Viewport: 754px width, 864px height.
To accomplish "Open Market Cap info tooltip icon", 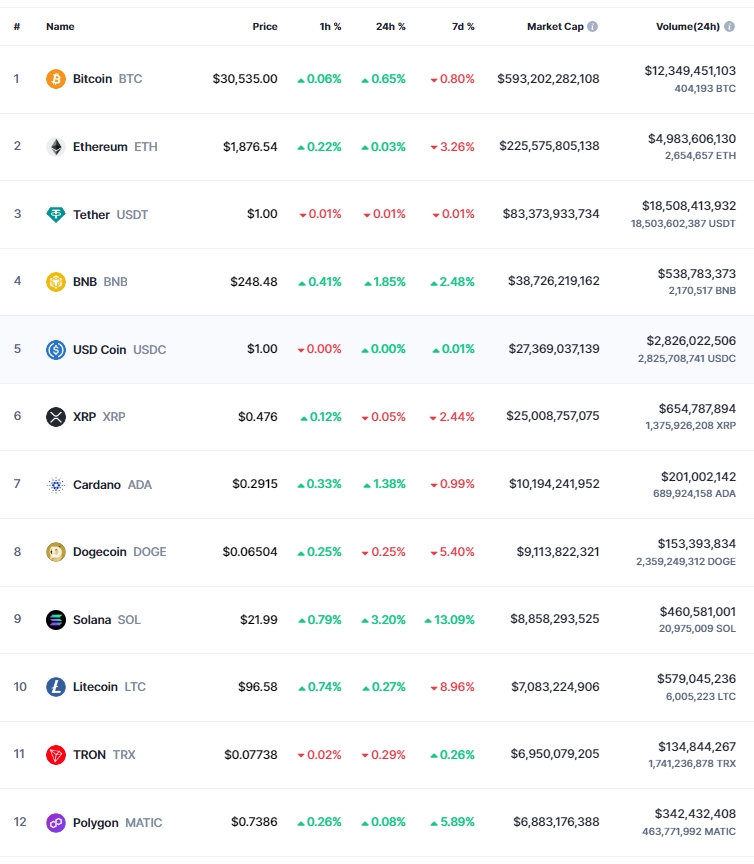I will pos(593,26).
